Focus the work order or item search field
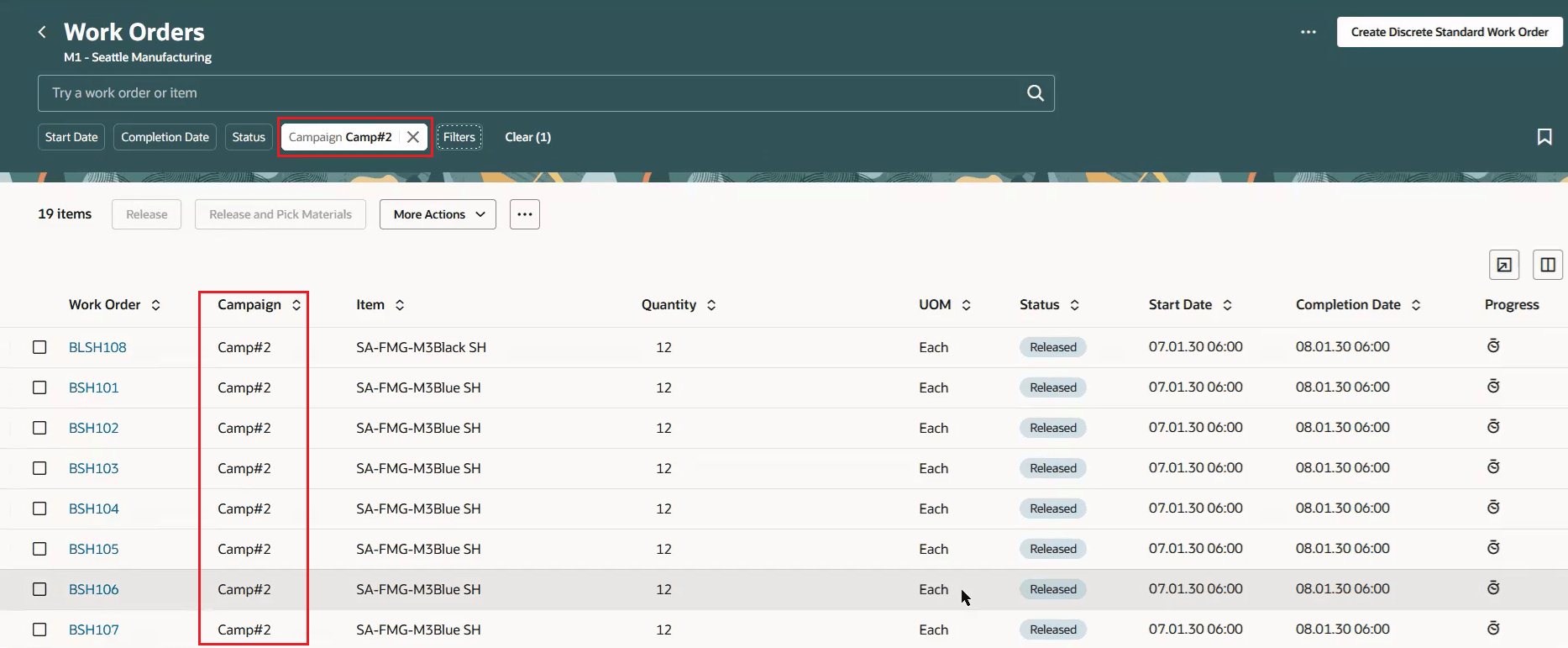The height and width of the screenshot is (648, 1568). pos(546,93)
